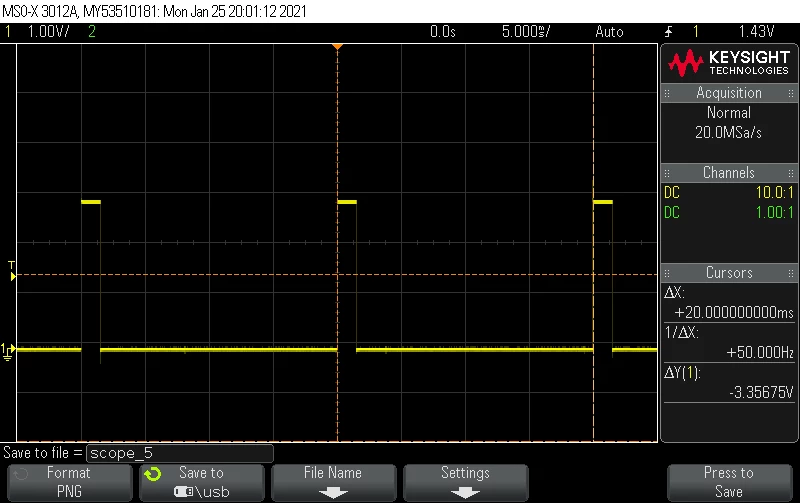Click the Acquisition panel header
This screenshot has width=800, height=503.
(729, 93)
